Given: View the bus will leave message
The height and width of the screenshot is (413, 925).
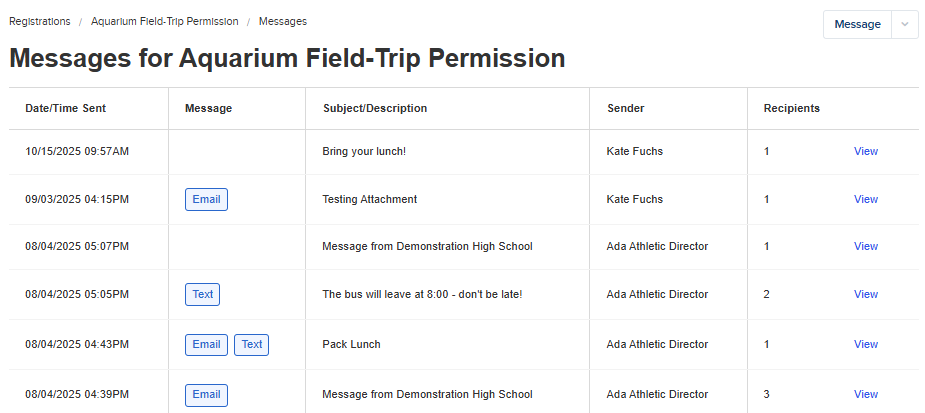Looking at the screenshot, I should 865,294.
